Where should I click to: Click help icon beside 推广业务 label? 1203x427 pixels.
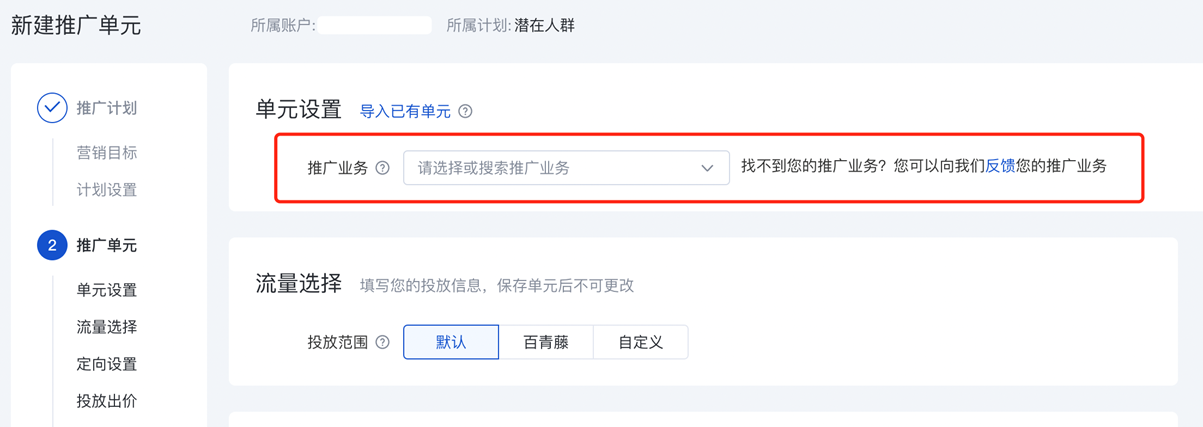click(x=382, y=168)
